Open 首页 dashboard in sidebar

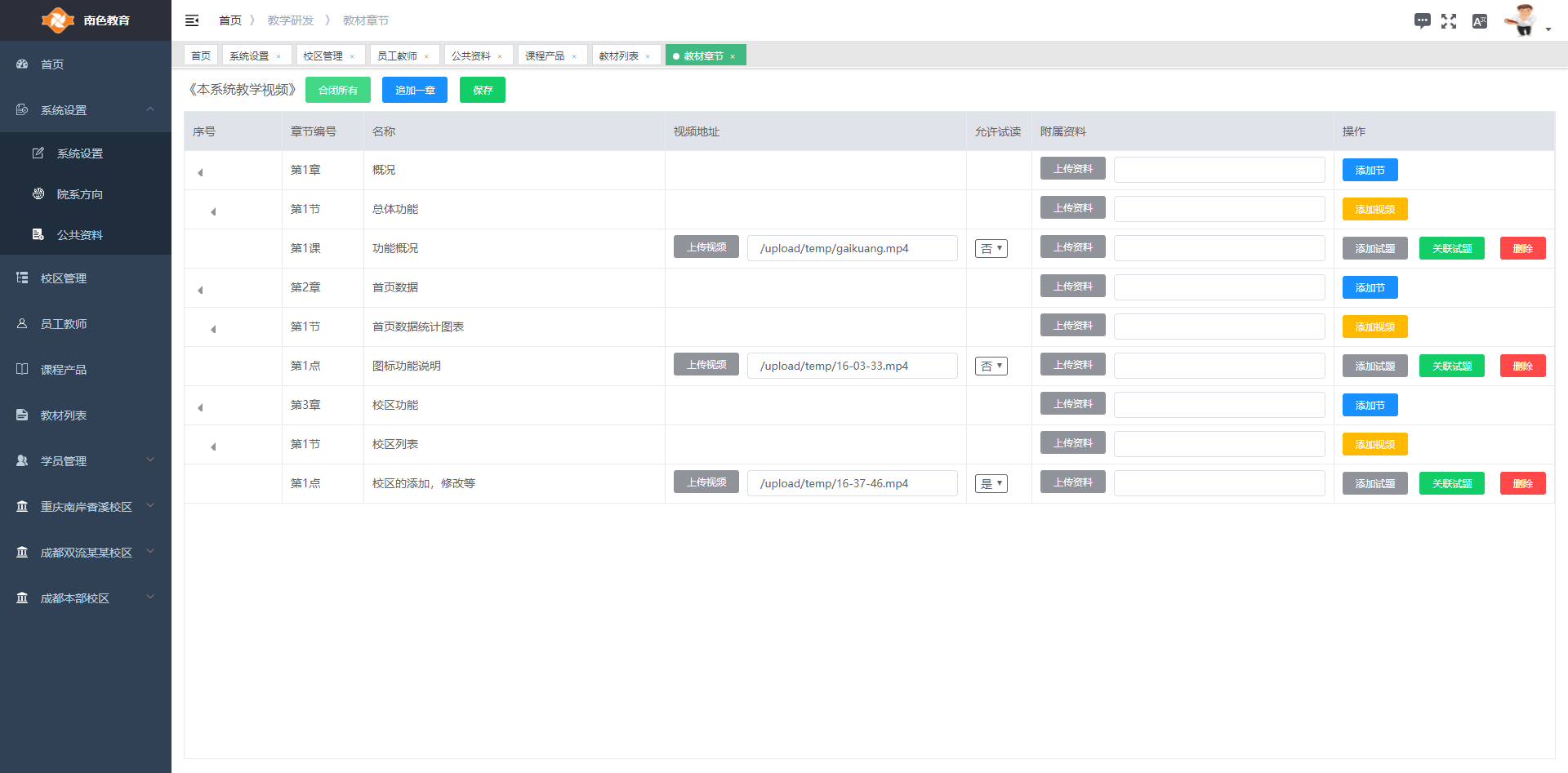52,64
